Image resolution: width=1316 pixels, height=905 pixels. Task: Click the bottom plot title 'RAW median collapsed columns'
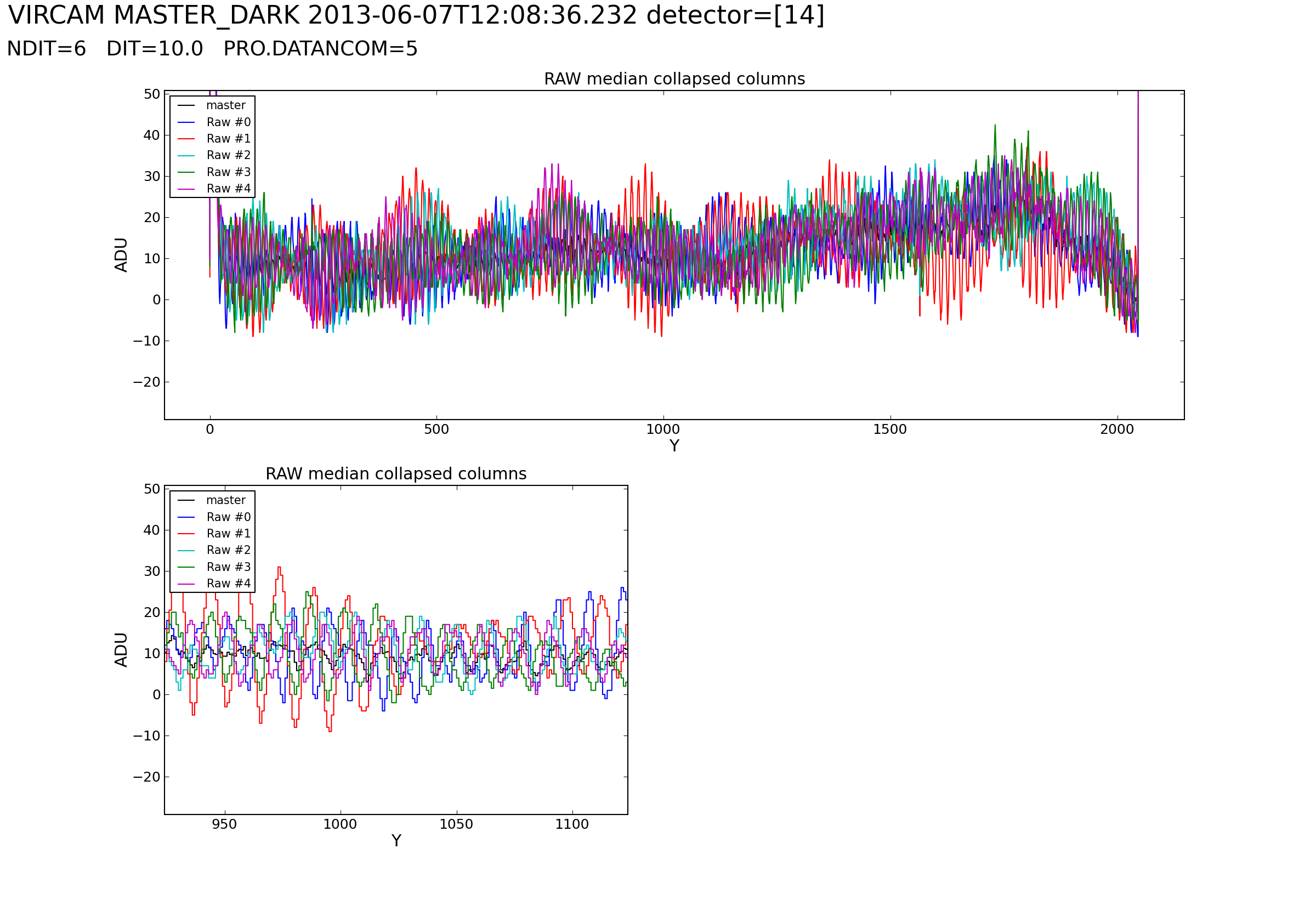coord(396,474)
